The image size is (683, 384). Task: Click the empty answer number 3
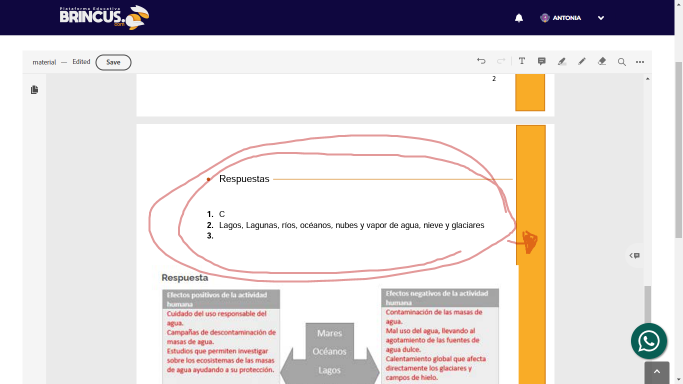click(x=210, y=236)
